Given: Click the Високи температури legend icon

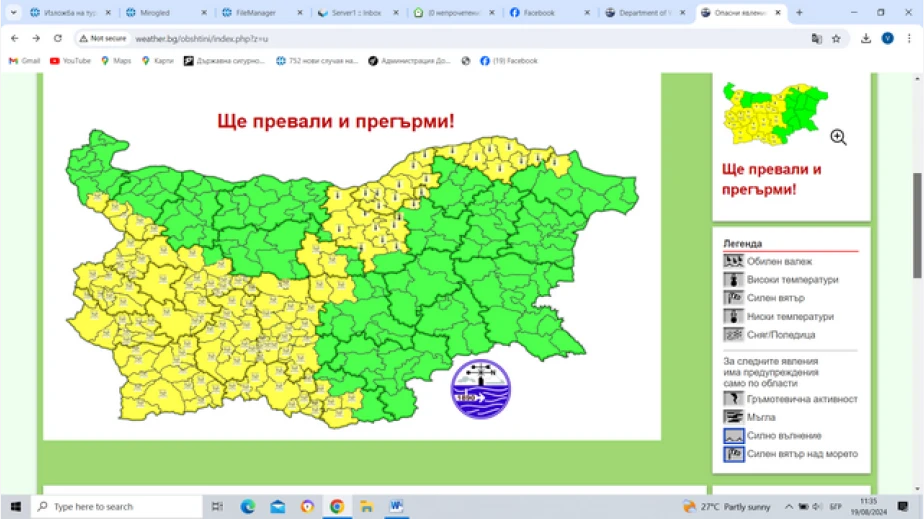Looking at the screenshot, I should (x=733, y=280).
